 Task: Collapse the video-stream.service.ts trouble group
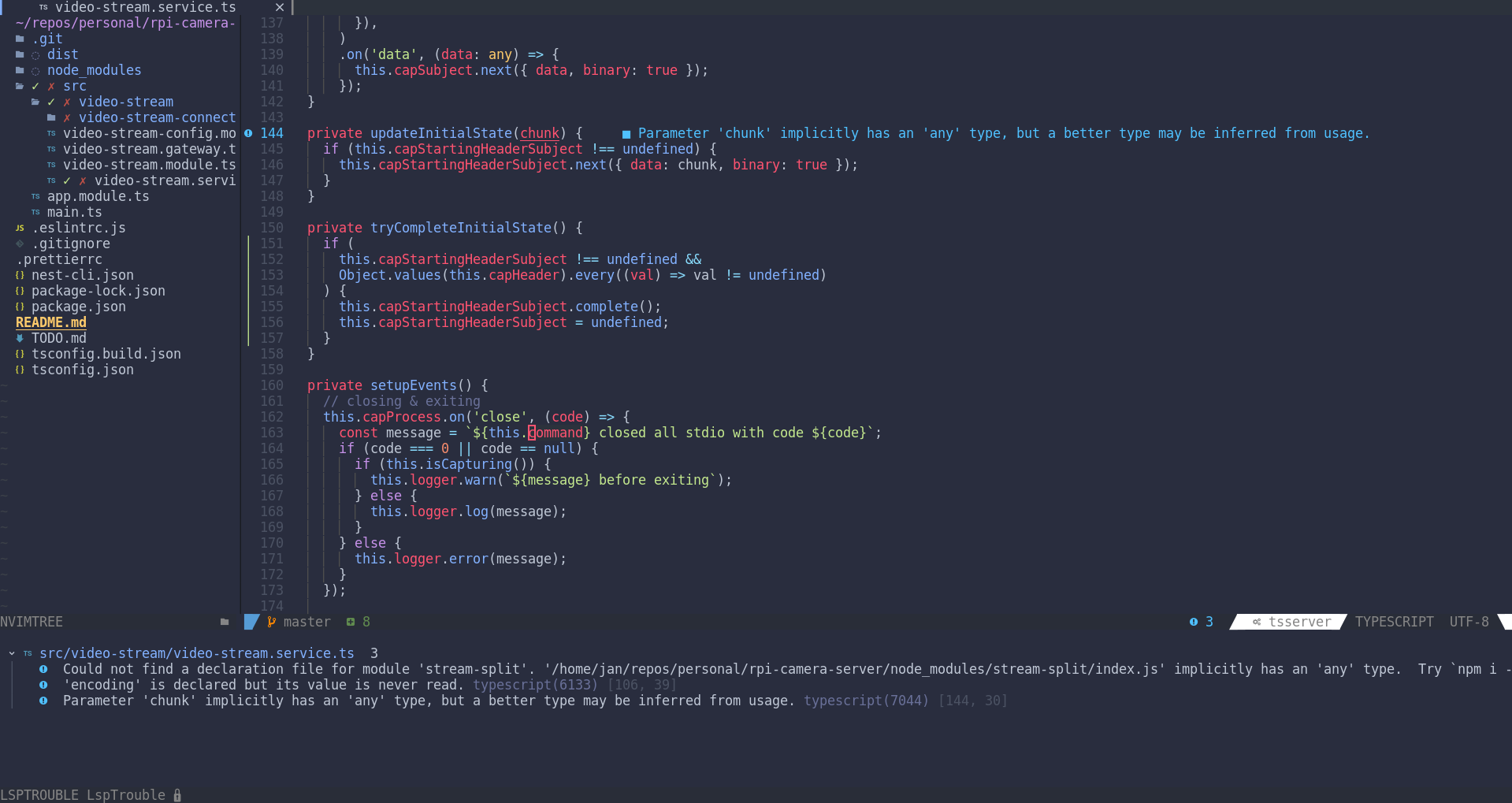tap(12, 653)
